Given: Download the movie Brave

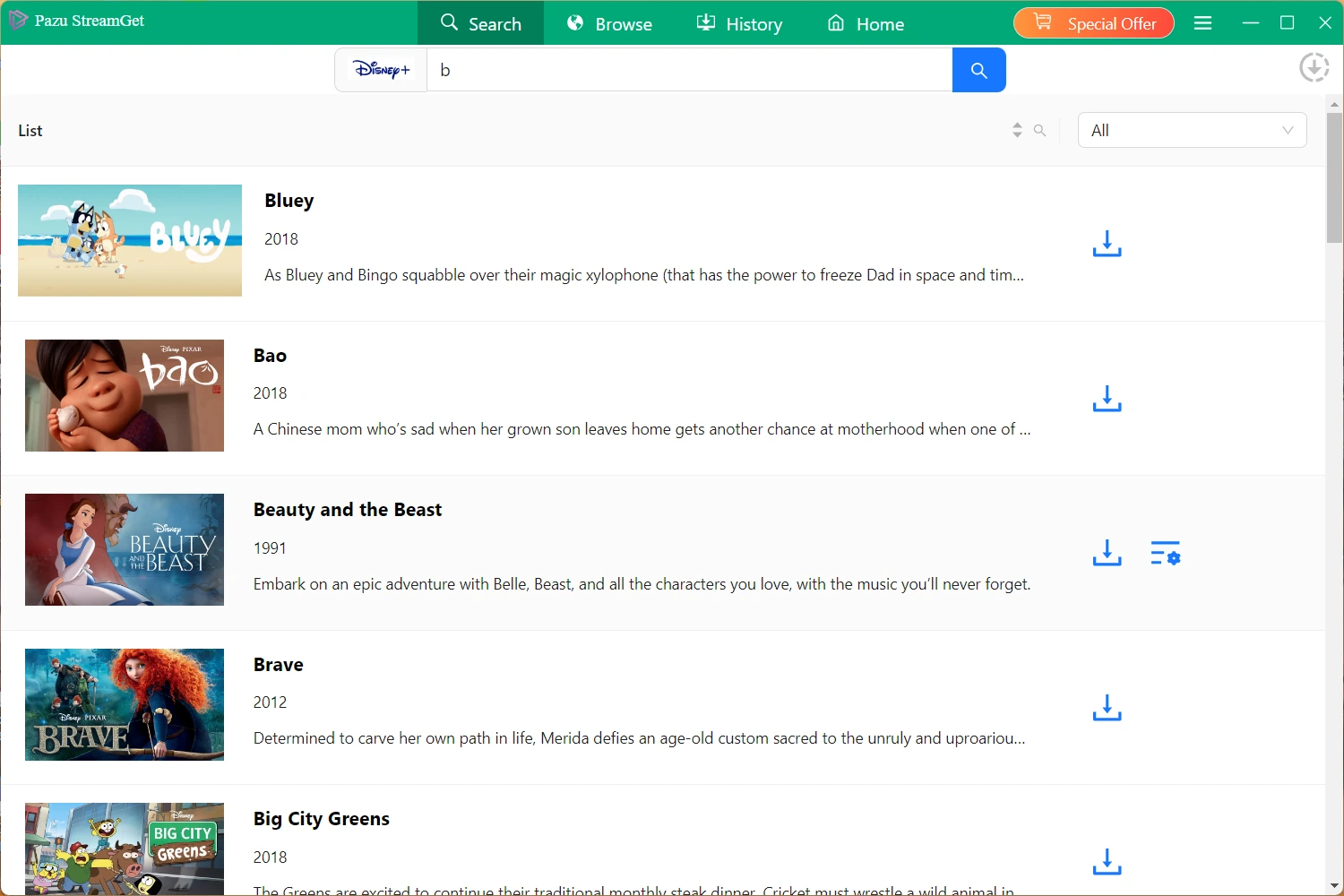Looking at the screenshot, I should point(1107,708).
